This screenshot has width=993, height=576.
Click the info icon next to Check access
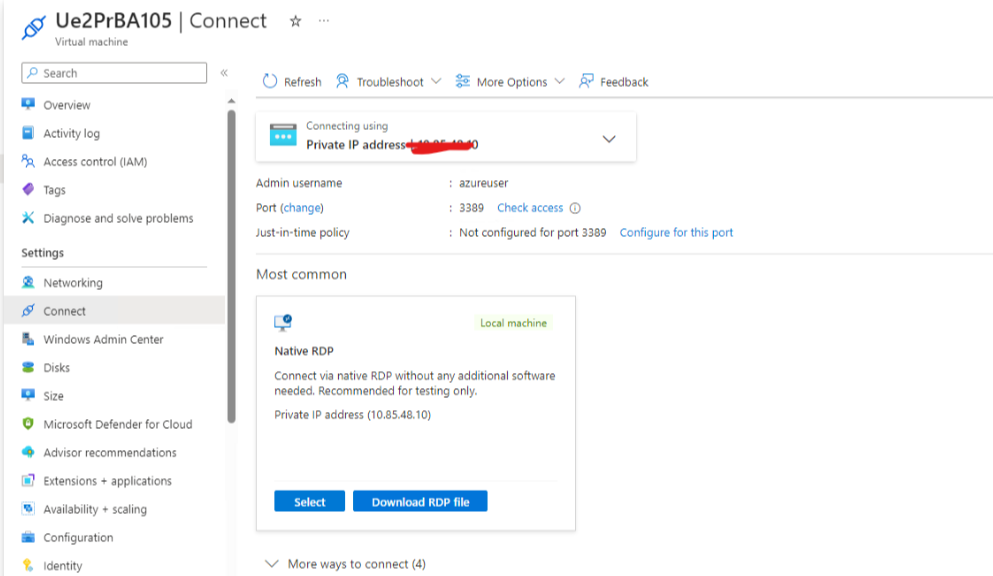(575, 208)
